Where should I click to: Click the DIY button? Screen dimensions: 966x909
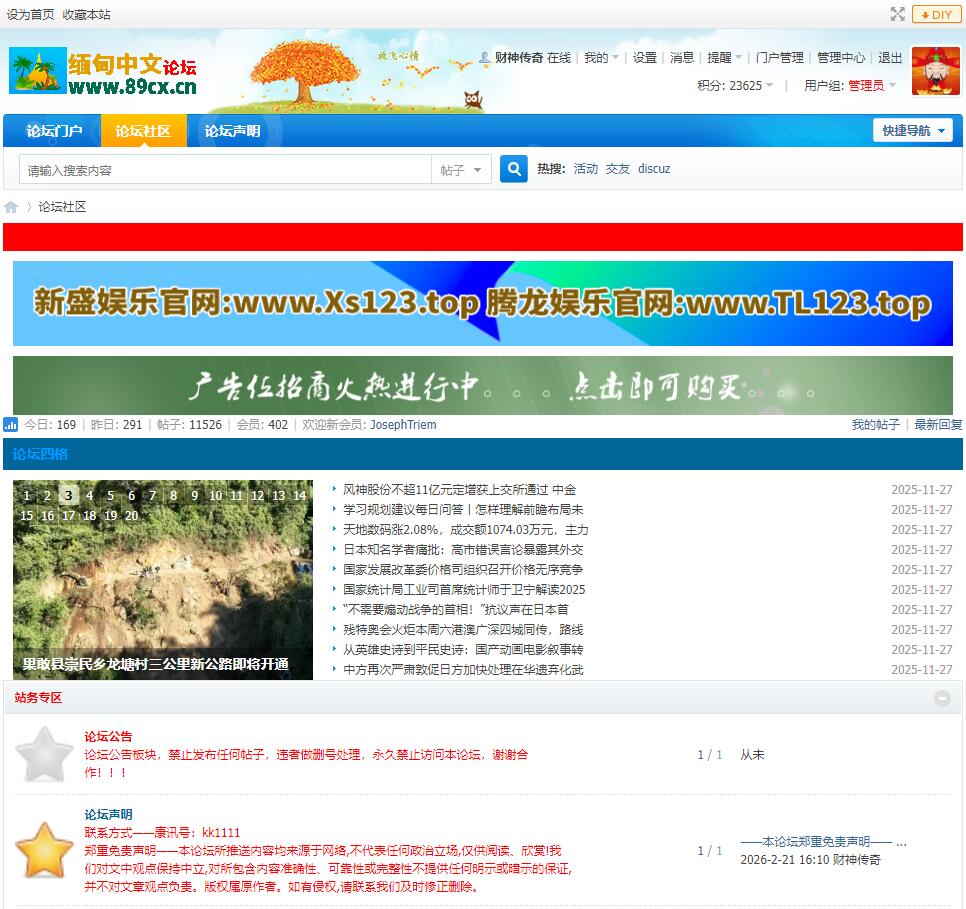936,14
